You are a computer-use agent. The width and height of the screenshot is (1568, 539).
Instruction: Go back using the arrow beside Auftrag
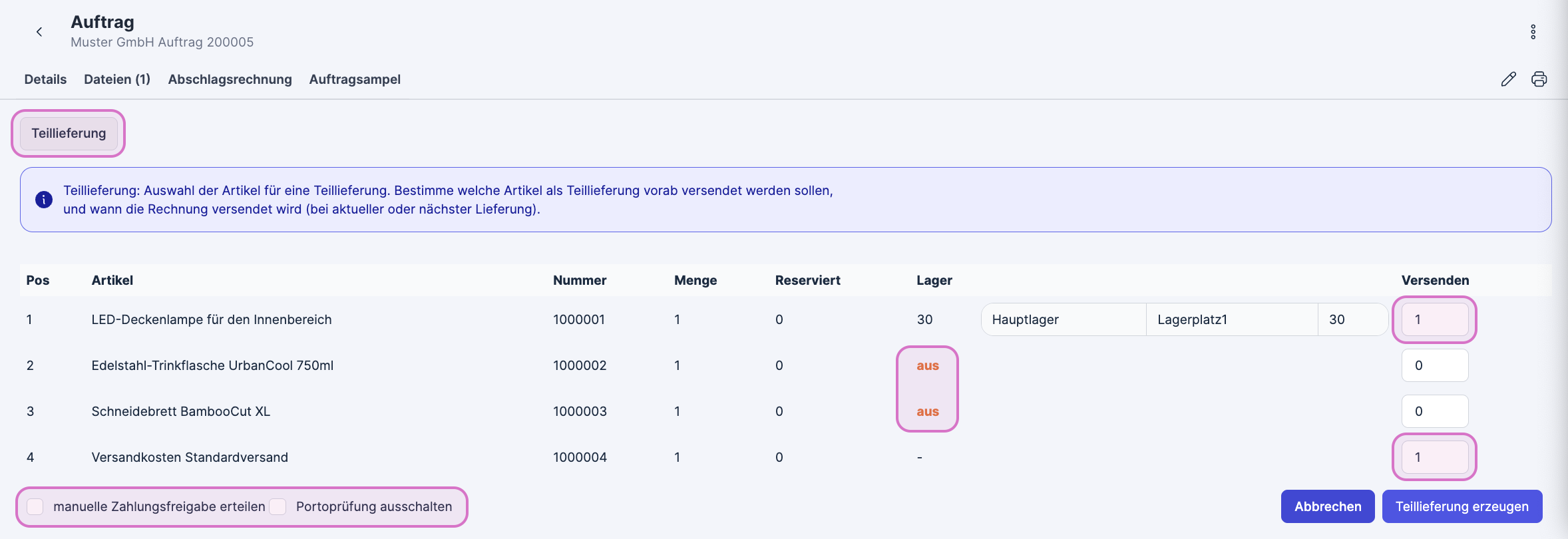coord(39,32)
